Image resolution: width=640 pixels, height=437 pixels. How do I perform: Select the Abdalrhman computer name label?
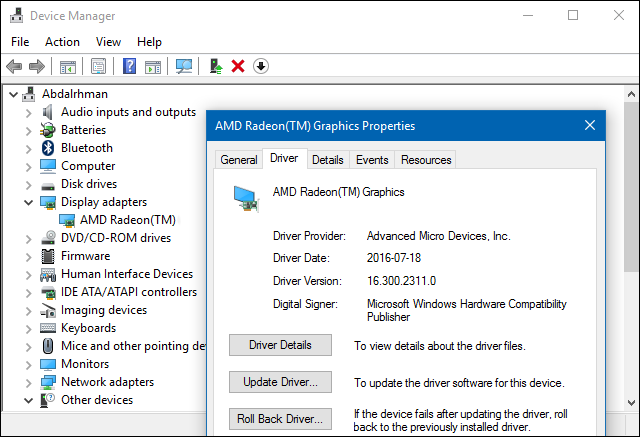tap(75, 94)
